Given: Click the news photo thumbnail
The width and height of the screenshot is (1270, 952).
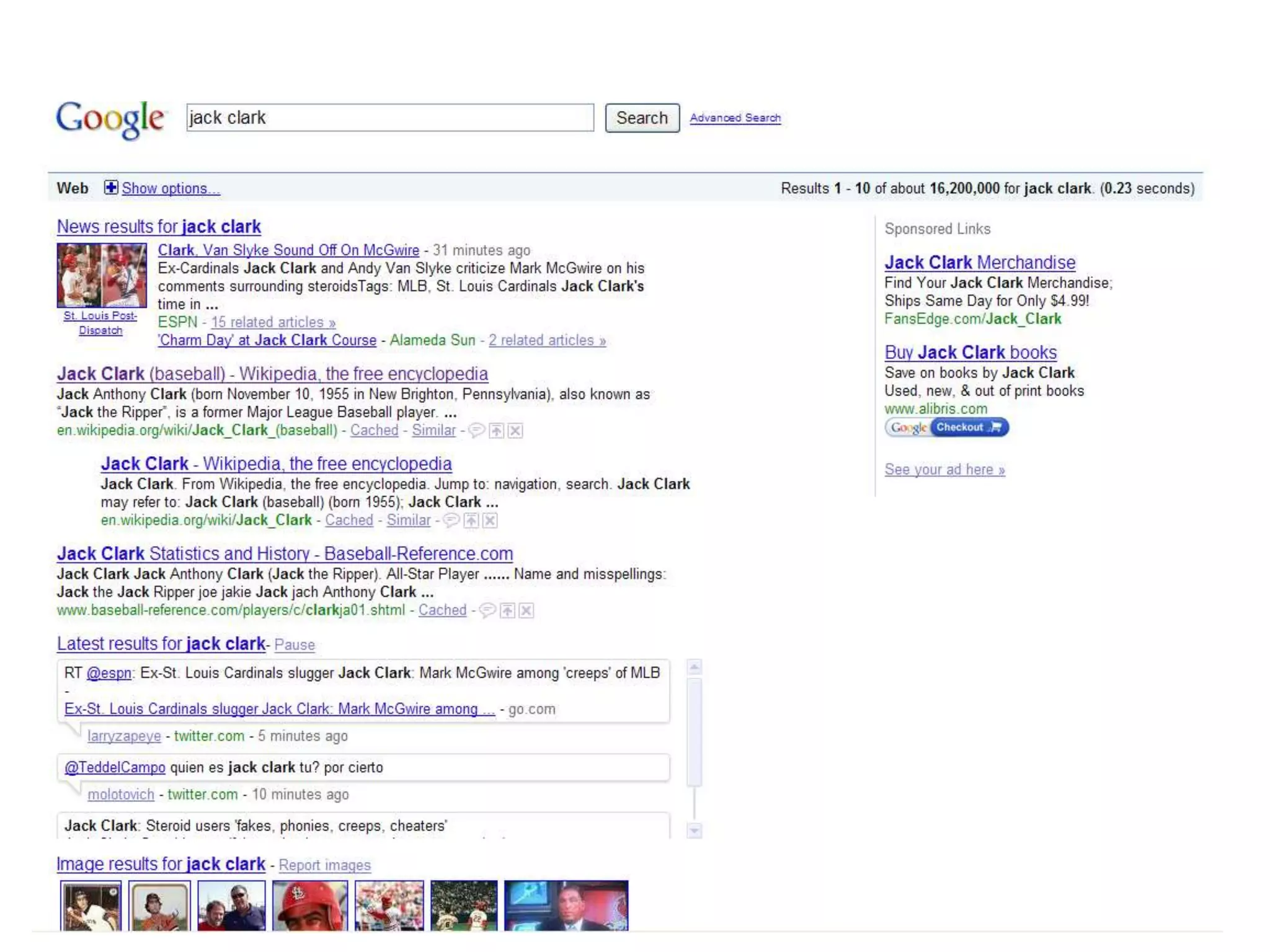Looking at the screenshot, I should click(102, 275).
